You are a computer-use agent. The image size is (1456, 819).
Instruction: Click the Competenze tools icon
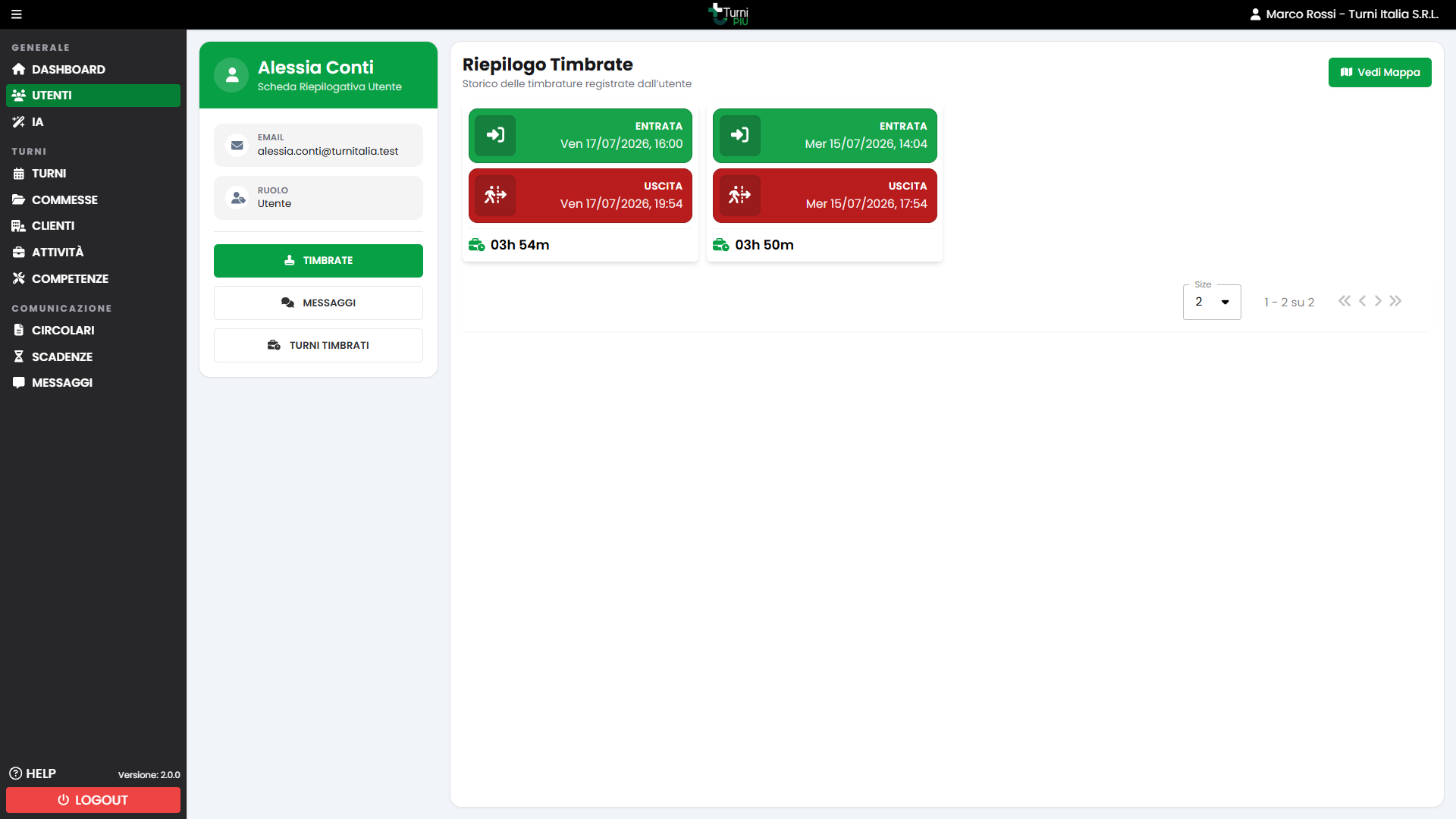click(19, 278)
